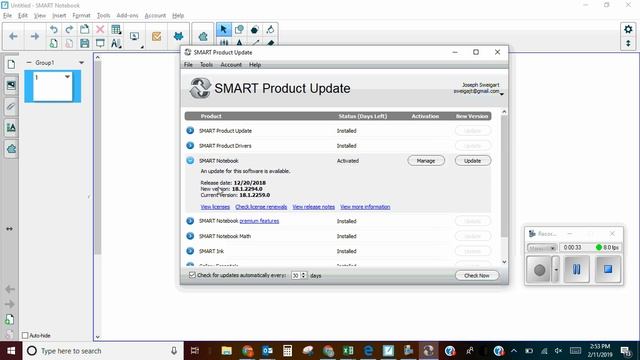Open the Page Sorter sidebar tab

coord(11,64)
